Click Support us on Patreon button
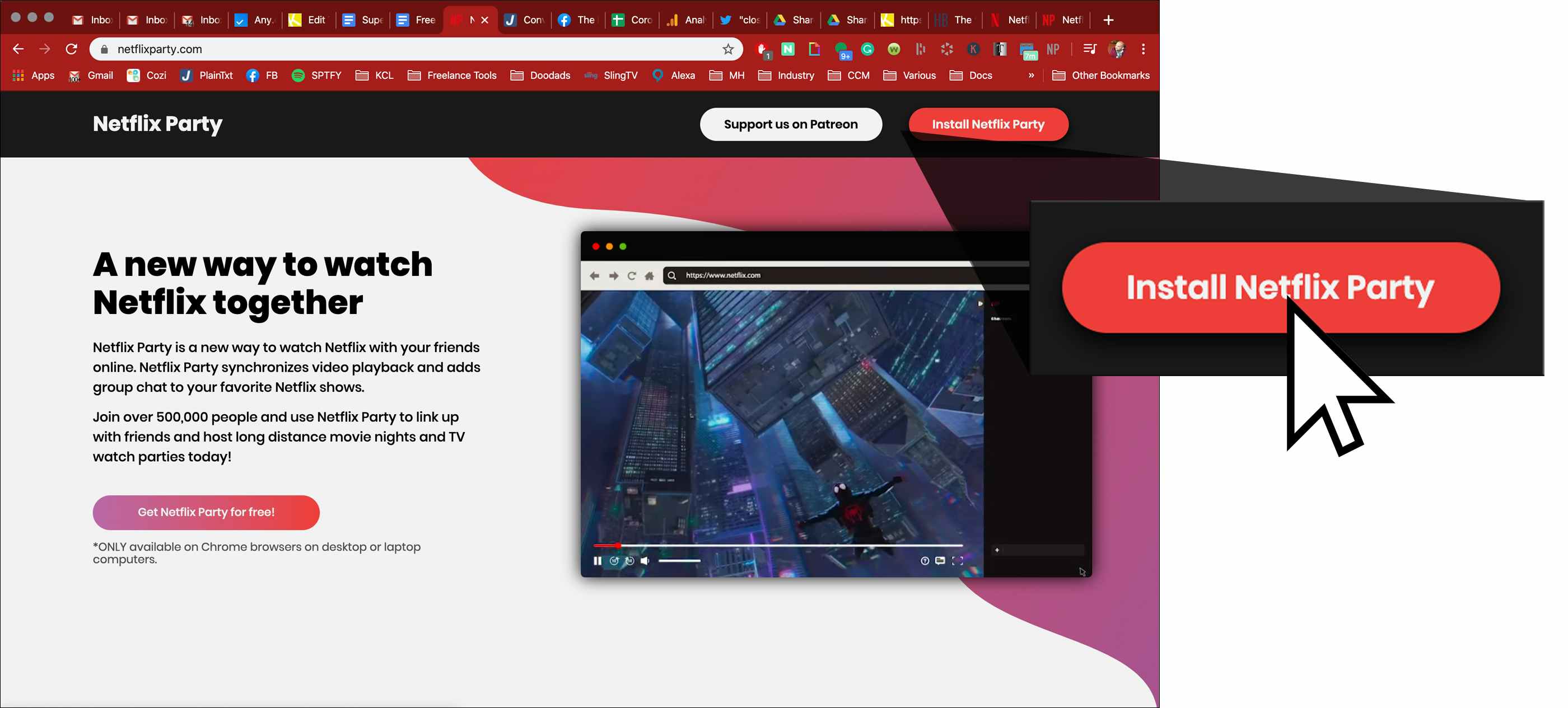The height and width of the screenshot is (708, 1568). pyautogui.click(x=790, y=124)
